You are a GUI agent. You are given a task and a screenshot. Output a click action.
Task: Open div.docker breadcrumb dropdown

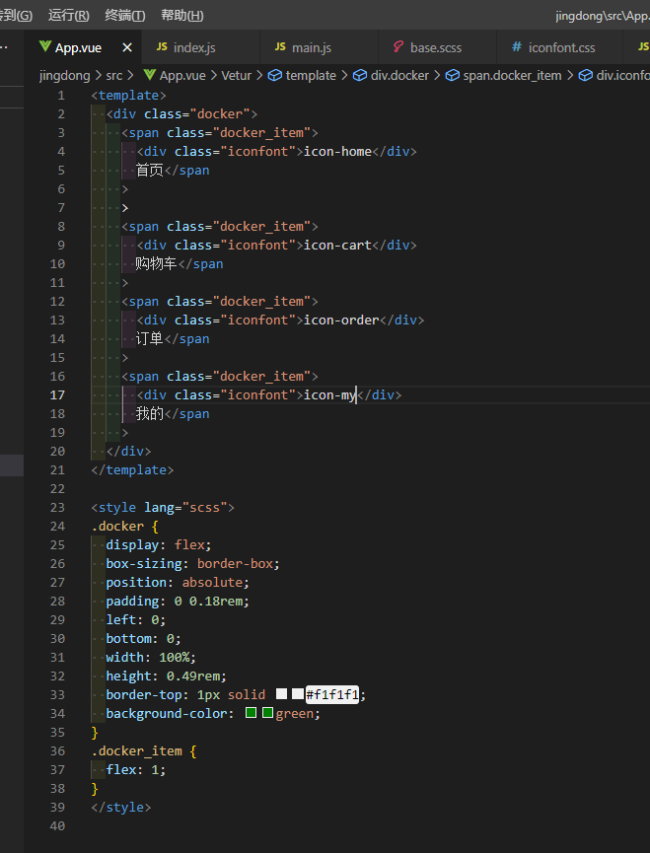[x=400, y=75]
